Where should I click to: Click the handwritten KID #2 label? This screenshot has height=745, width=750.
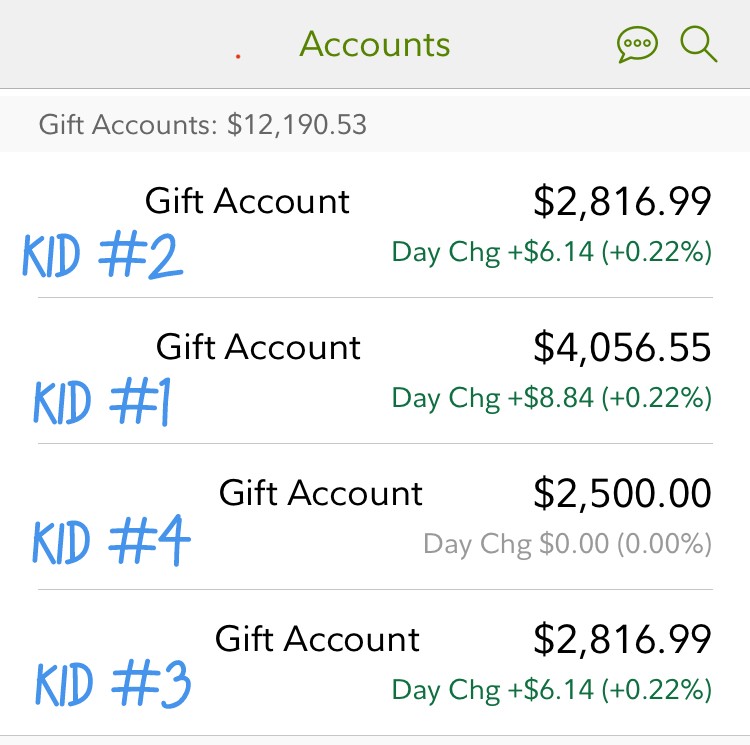103,257
